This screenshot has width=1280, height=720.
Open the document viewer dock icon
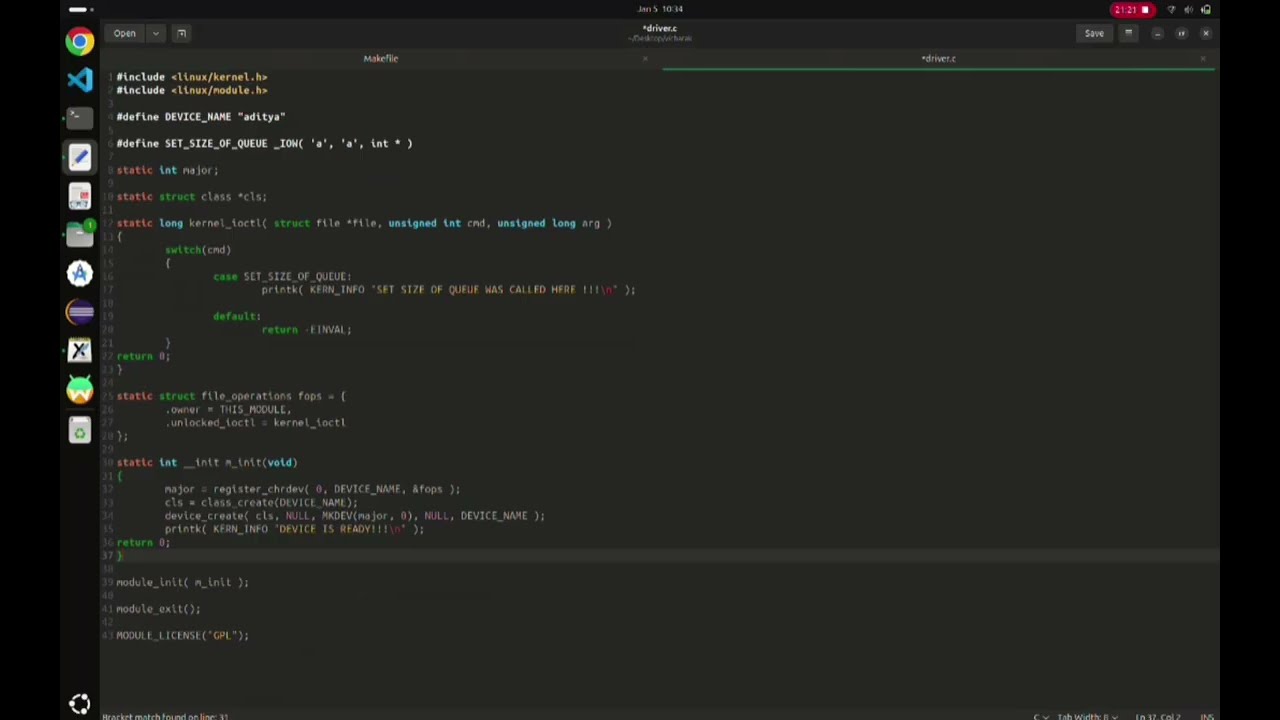(80, 196)
